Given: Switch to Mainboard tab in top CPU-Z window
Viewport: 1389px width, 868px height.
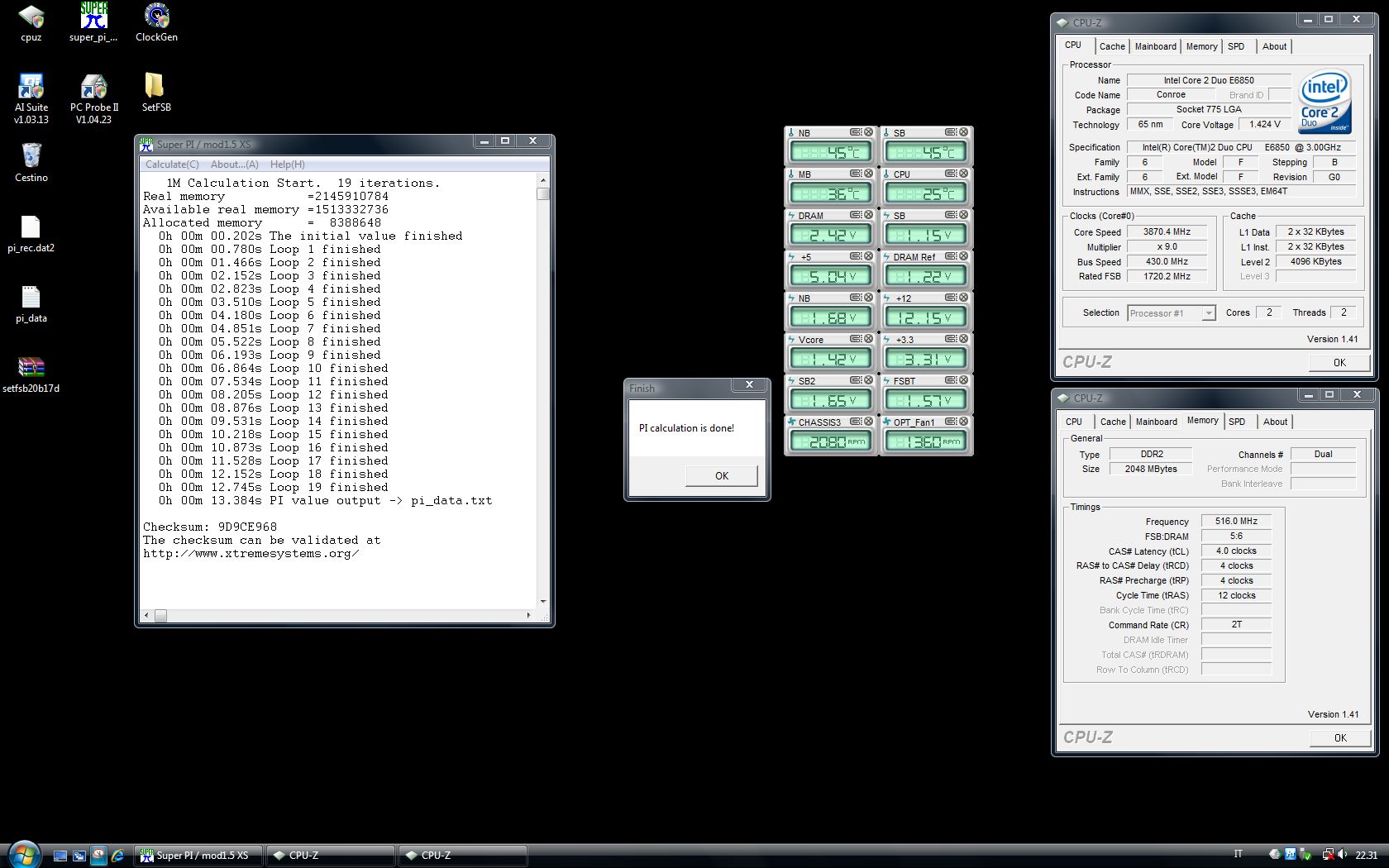Looking at the screenshot, I should (1155, 46).
